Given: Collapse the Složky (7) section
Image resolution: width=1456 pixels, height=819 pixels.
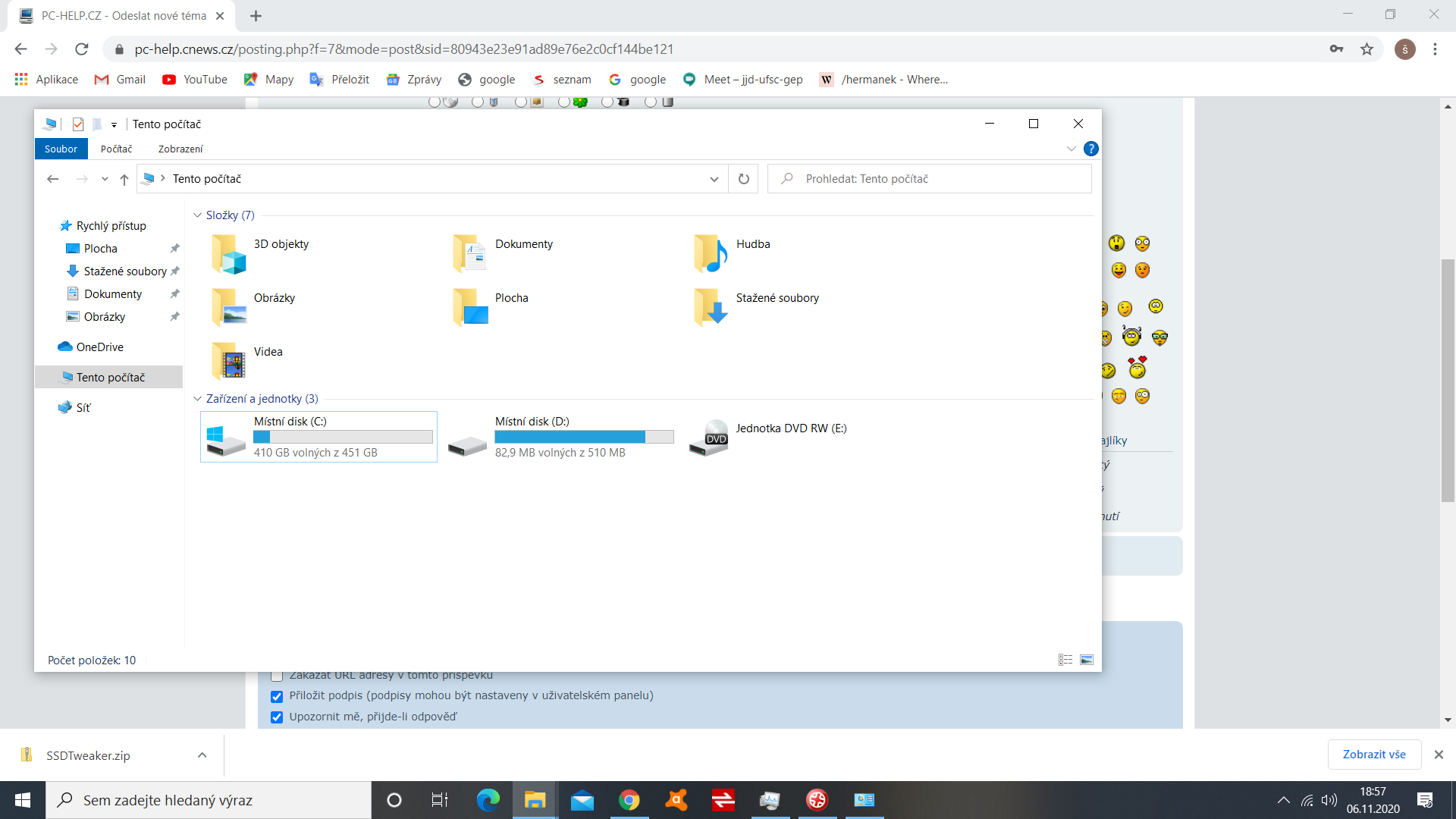Looking at the screenshot, I should pos(197,215).
